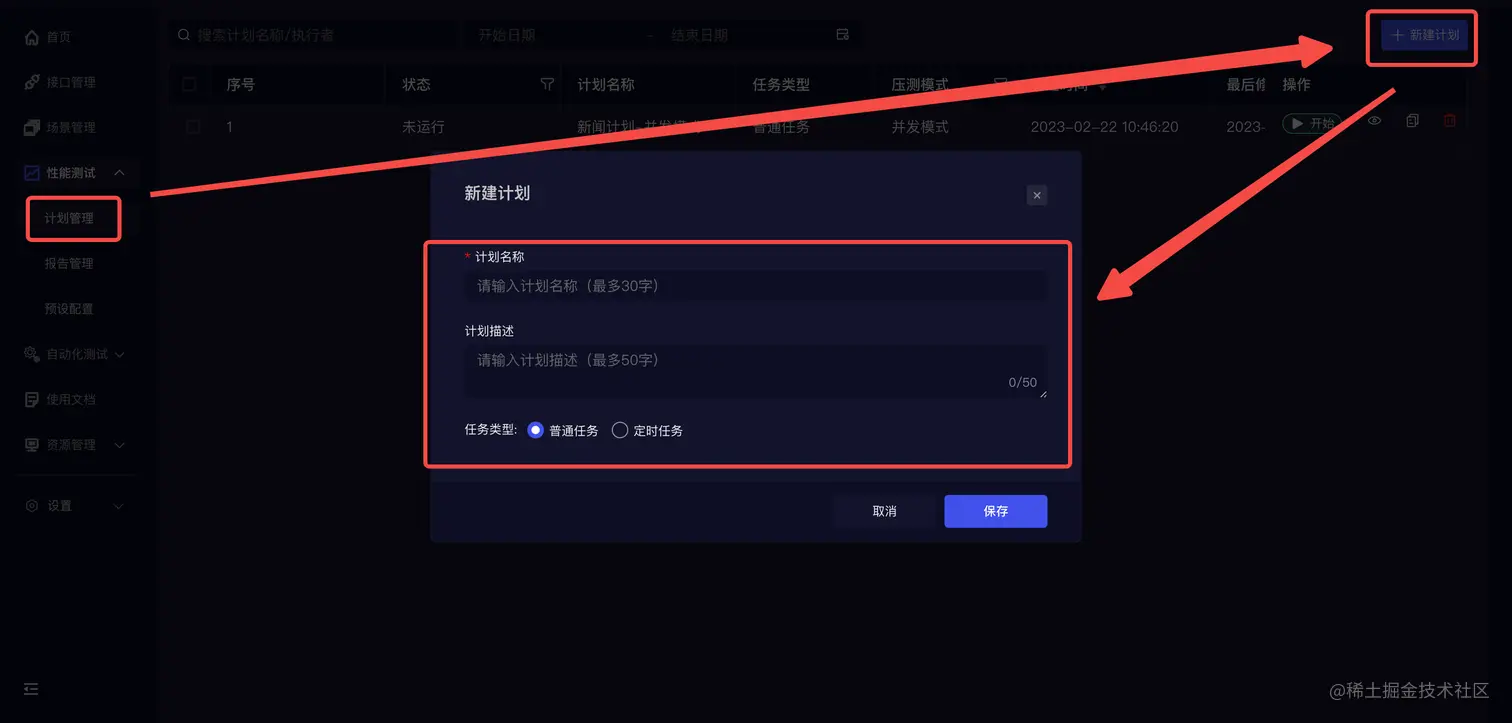Click the 接口管理 sidebar icon
1512x723 pixels.
pyautogui.click(x=32, y=82)
